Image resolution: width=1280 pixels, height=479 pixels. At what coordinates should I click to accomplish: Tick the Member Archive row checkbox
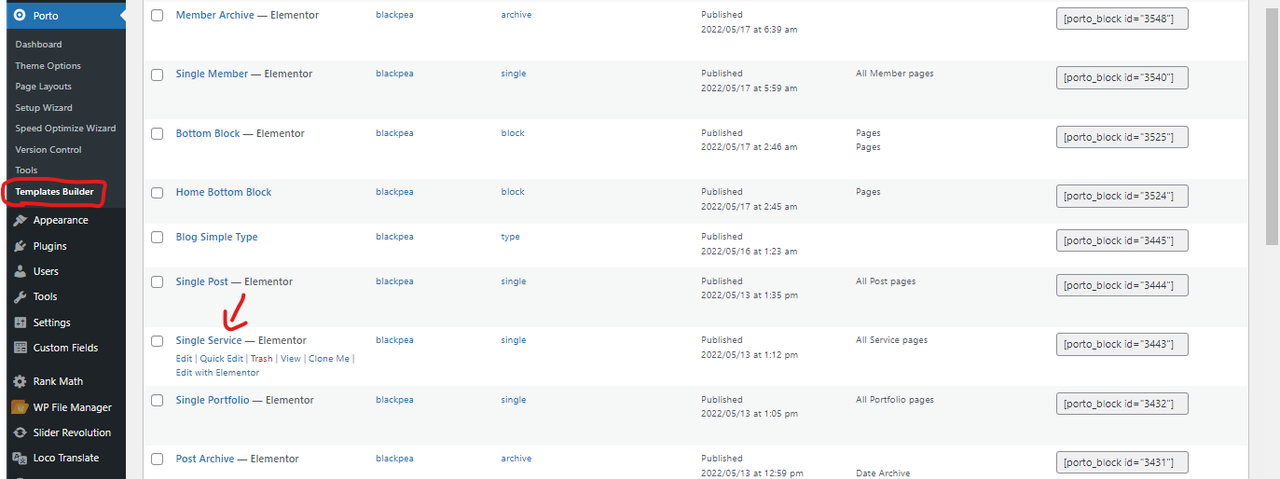157,16
